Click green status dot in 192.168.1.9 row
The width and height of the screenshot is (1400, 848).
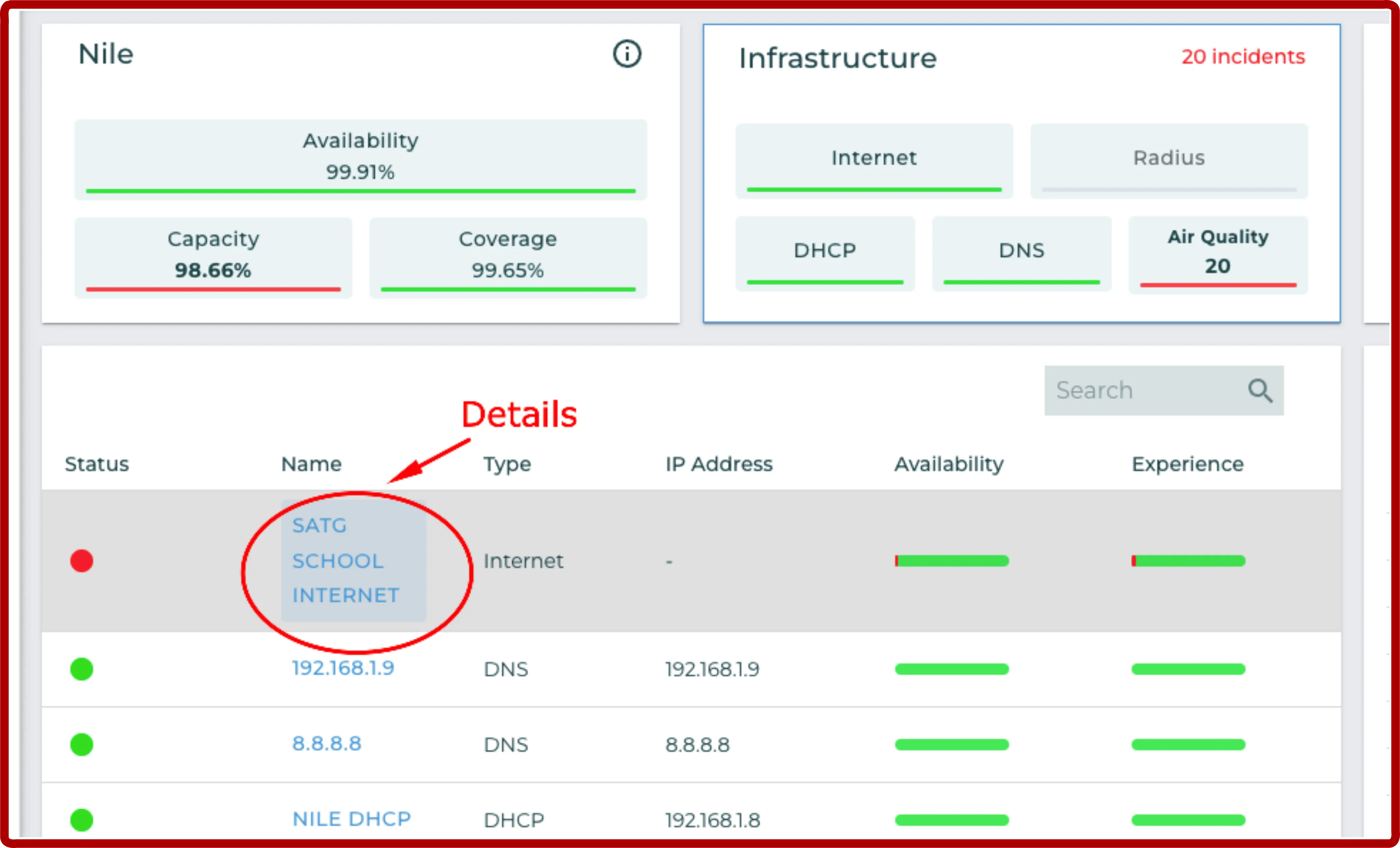[82, 669]
